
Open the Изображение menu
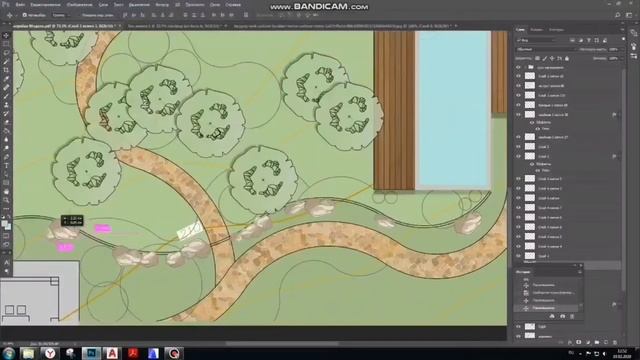tap(79, 5)
